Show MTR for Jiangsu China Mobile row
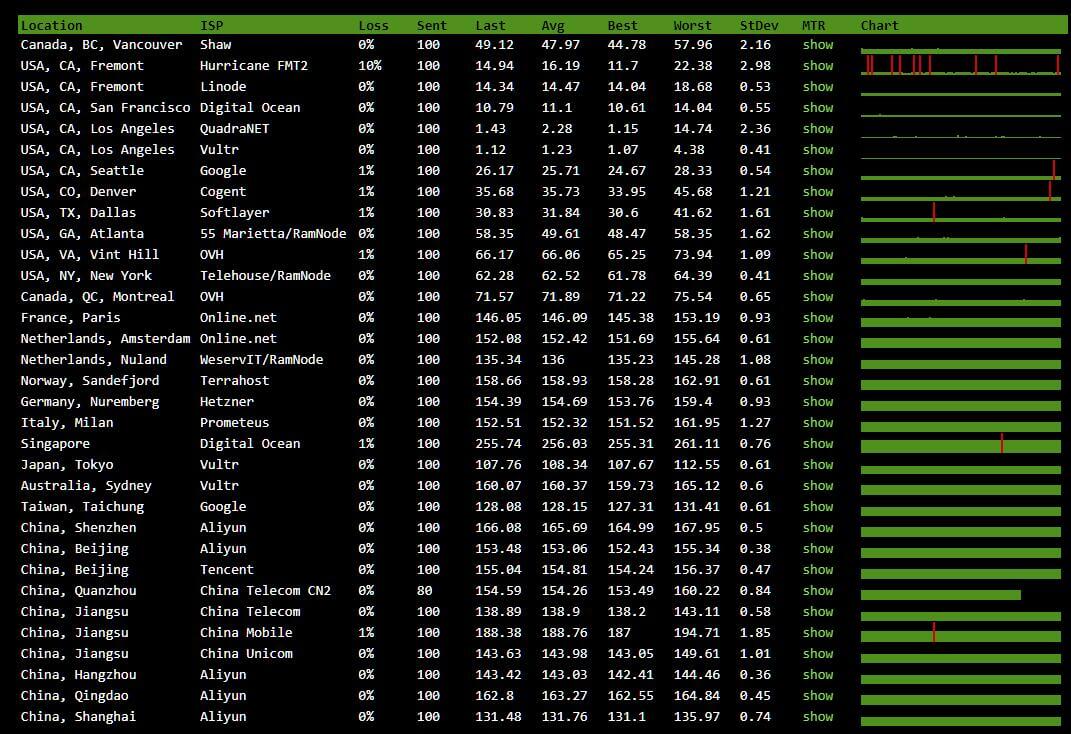 tap(818, 632)
